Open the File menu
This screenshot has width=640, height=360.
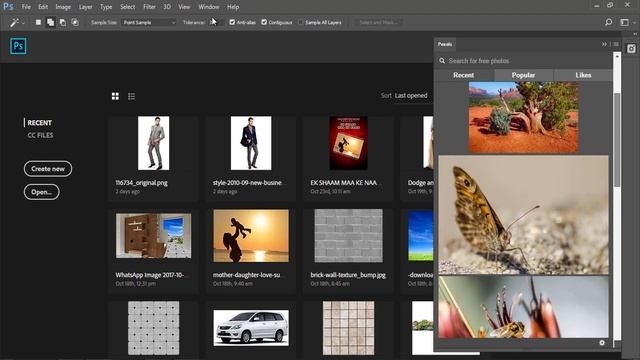tap(26, 7)
